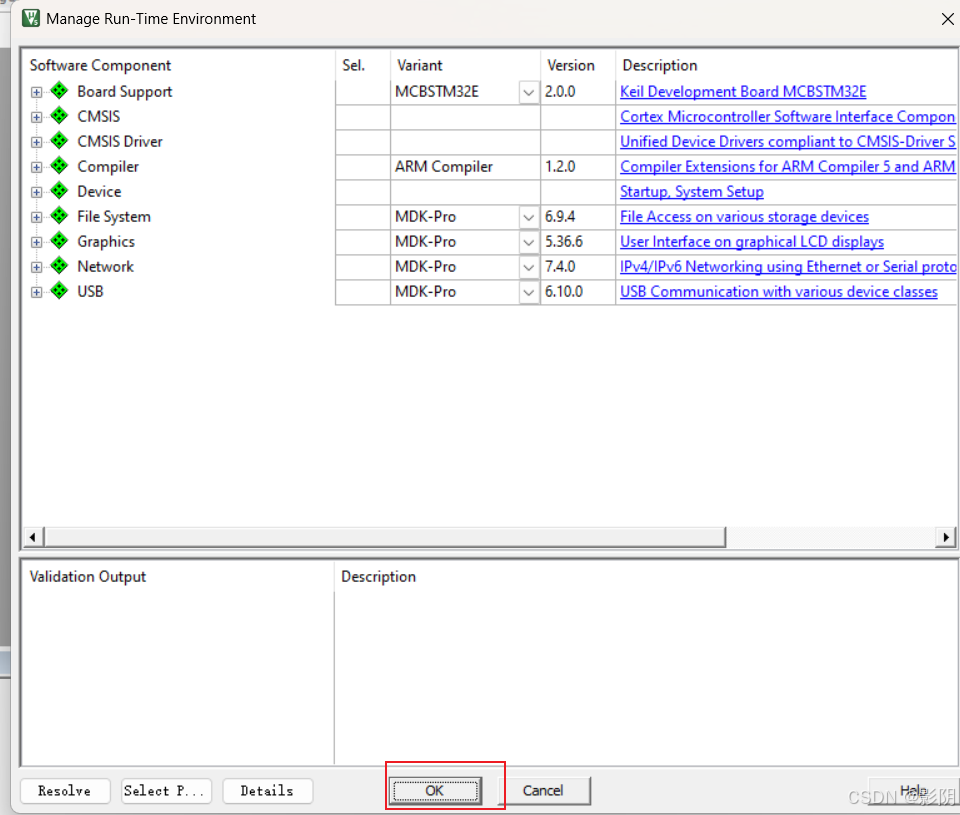Click the ARM Compiler variant cell

[x=465, y=167]
